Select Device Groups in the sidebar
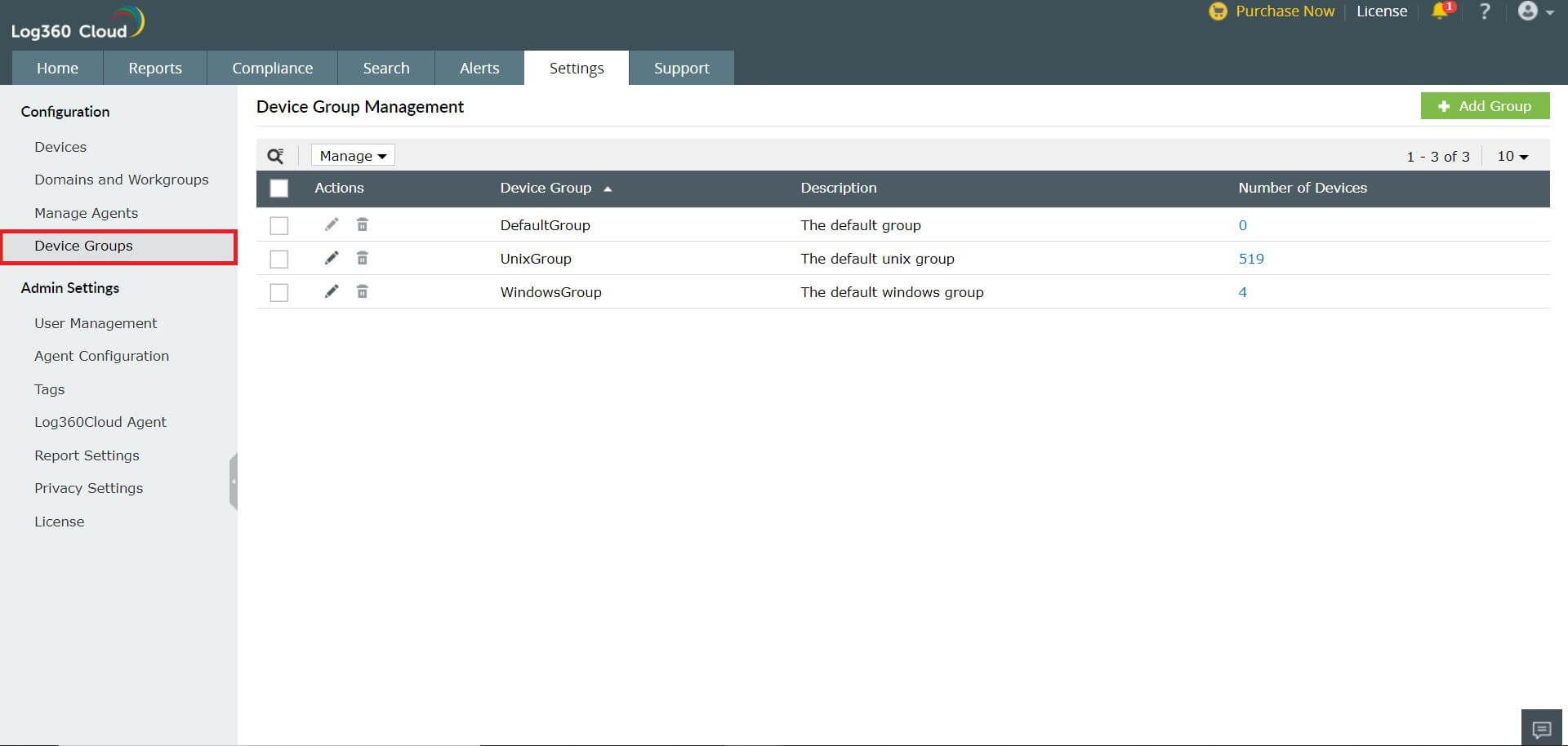The width and height of the screenshot is (1568, 746). 84,246
